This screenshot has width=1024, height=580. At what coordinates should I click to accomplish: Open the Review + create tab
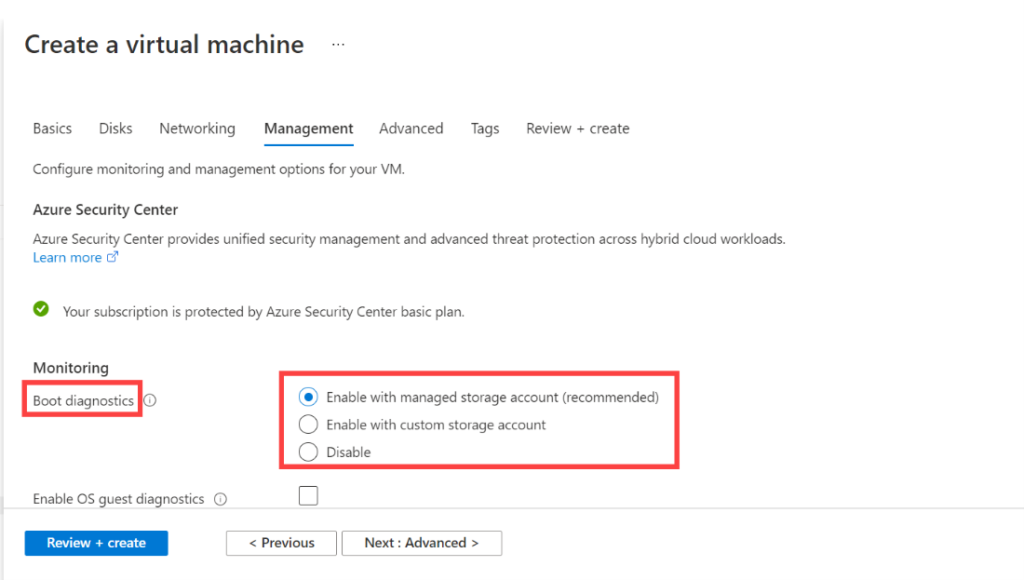578,129
